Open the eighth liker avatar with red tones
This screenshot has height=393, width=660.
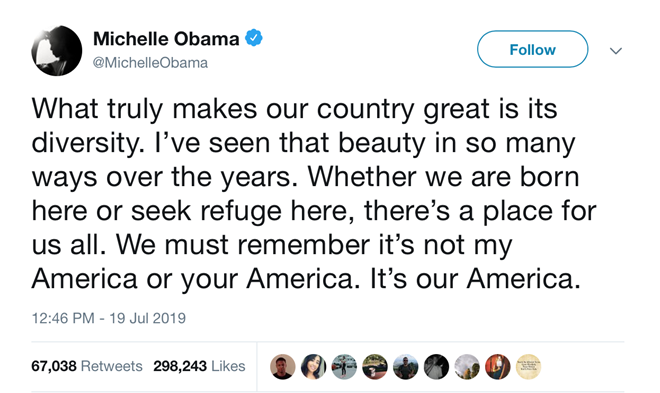point(498,366)
